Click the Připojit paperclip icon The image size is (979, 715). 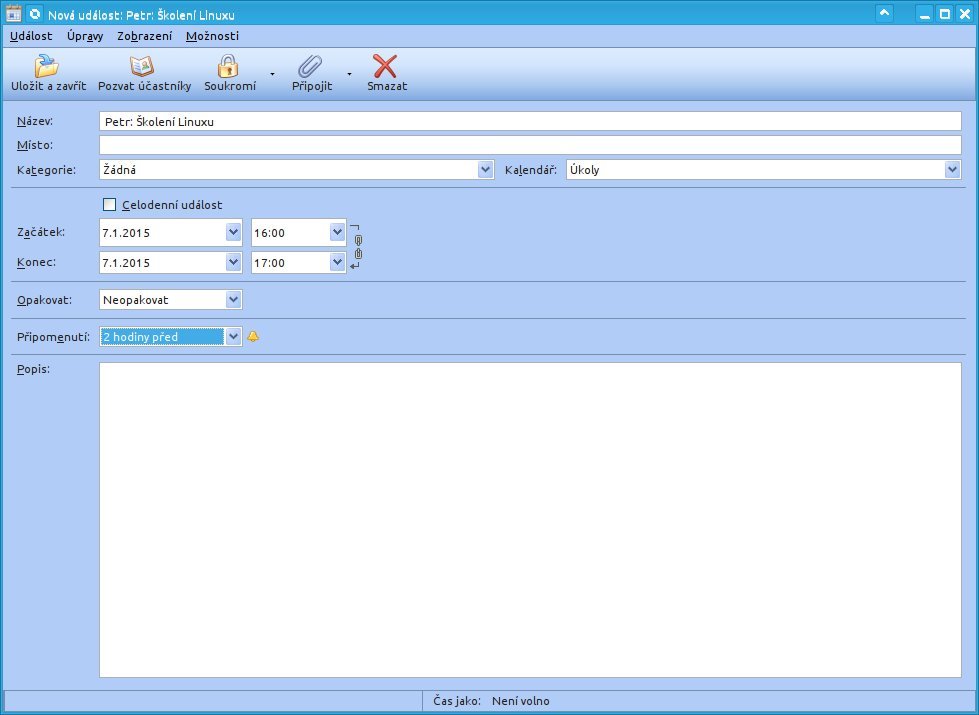[x=310, y=66]
